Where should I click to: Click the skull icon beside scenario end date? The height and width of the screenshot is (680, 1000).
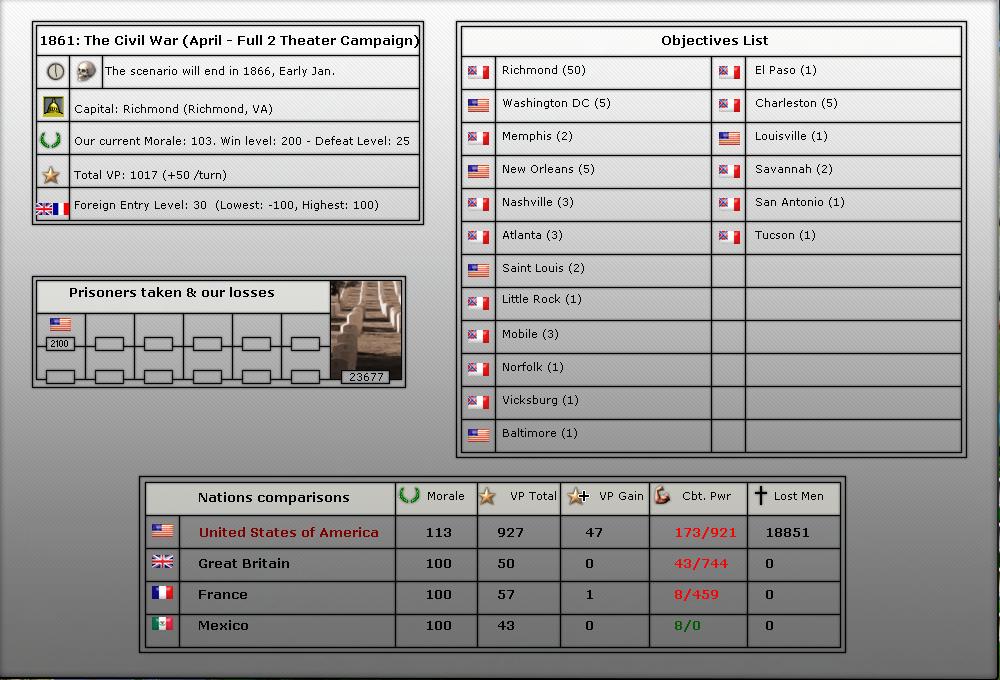point(86,71)
